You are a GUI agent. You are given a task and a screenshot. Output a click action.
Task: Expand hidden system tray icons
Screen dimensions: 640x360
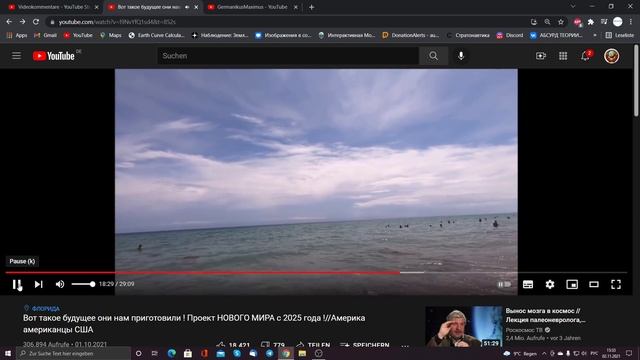pos(544,353)
